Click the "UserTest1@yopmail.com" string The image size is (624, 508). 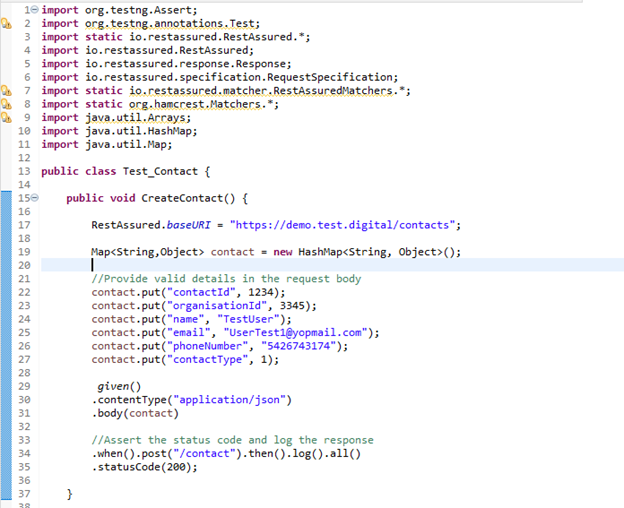tap(295, 333)
